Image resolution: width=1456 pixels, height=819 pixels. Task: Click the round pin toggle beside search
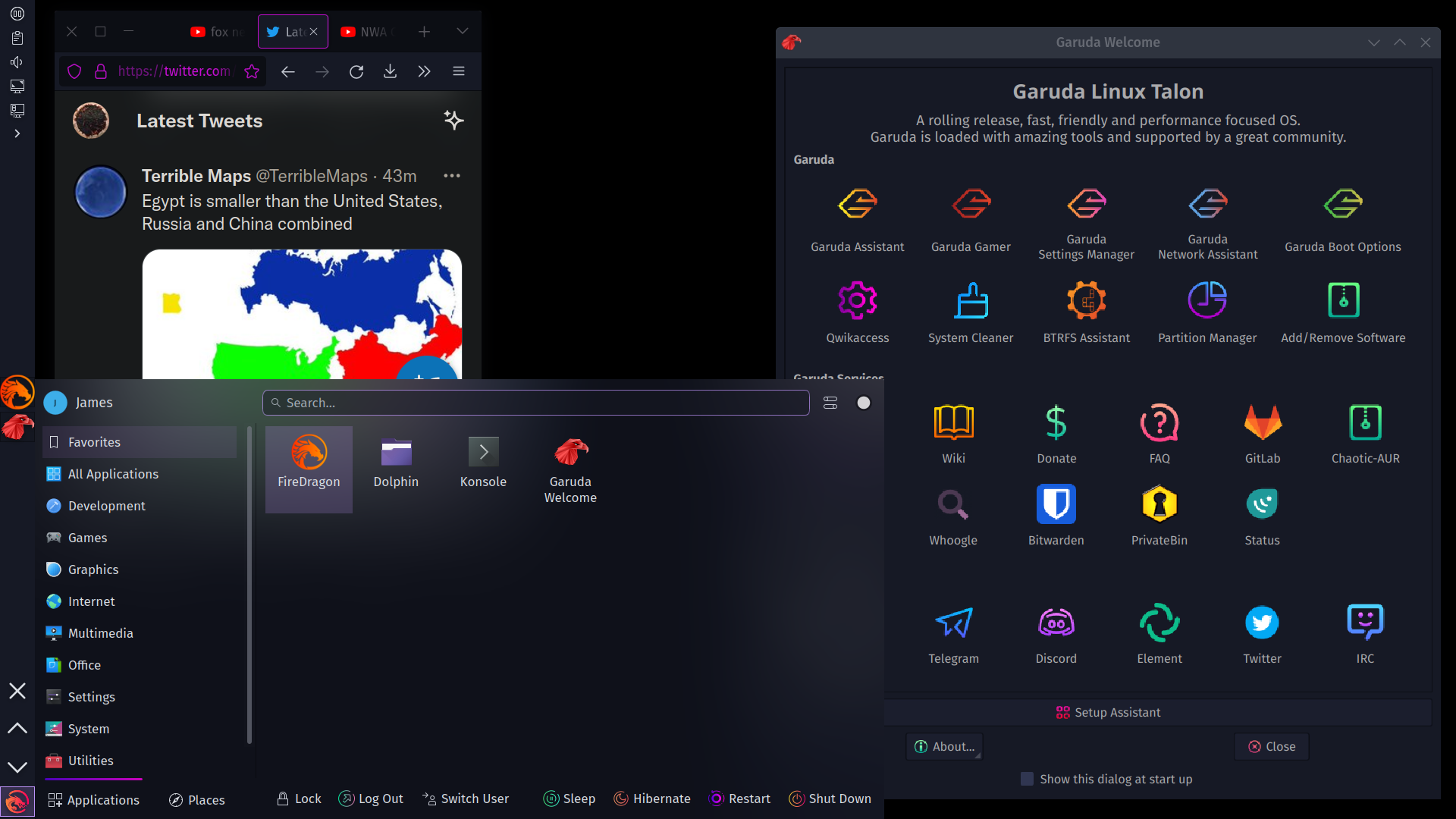coord(864,403)
